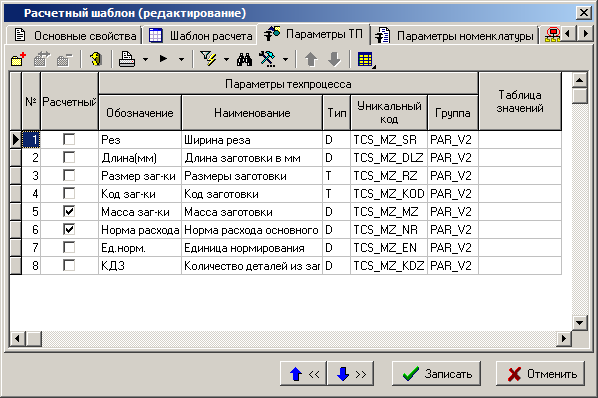Open the dropdown arrow next to play icon
This screenshot has width=598, height=398.
tap(182, 59)
